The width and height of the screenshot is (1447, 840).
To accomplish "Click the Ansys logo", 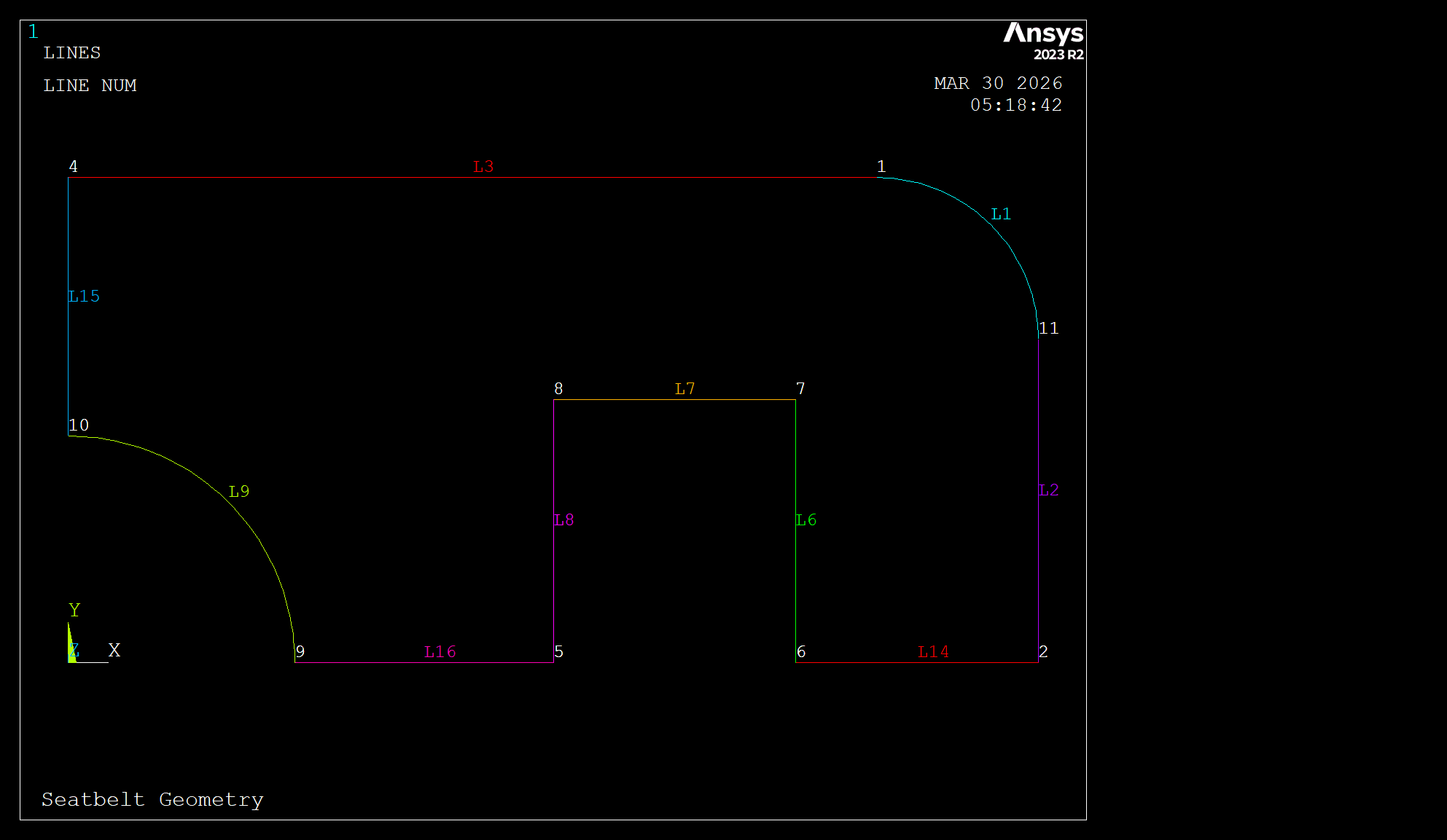I will pyautogui.click(x=1042, y=41).
